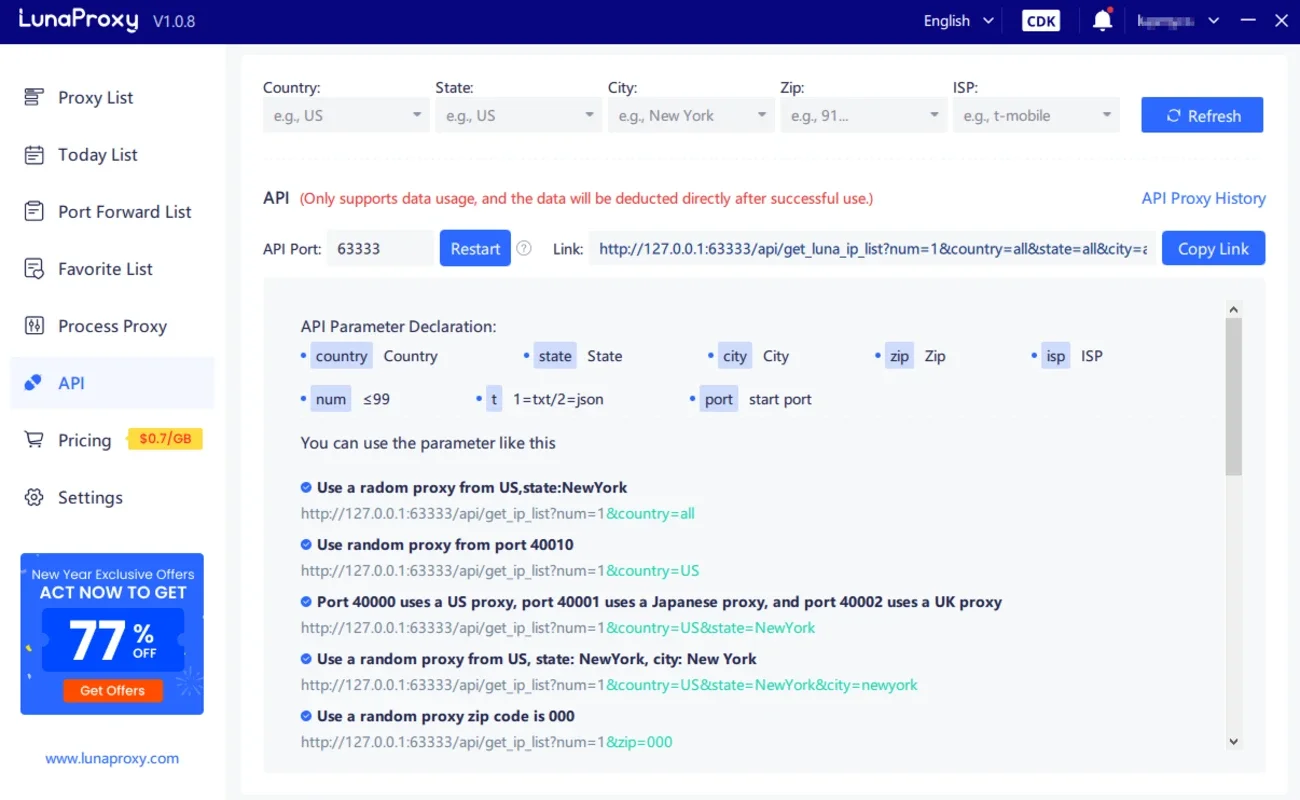Expand the State dropdown

tap(518, 115)
